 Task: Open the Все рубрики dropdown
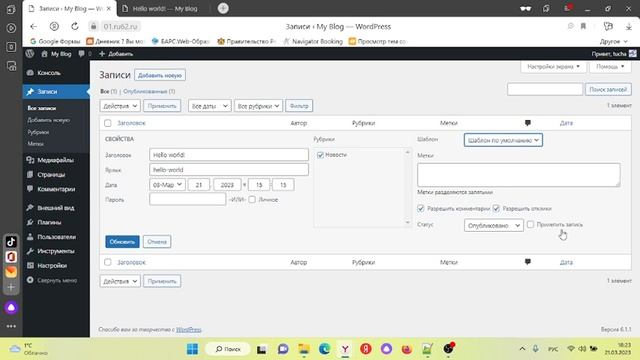(258, 106)
